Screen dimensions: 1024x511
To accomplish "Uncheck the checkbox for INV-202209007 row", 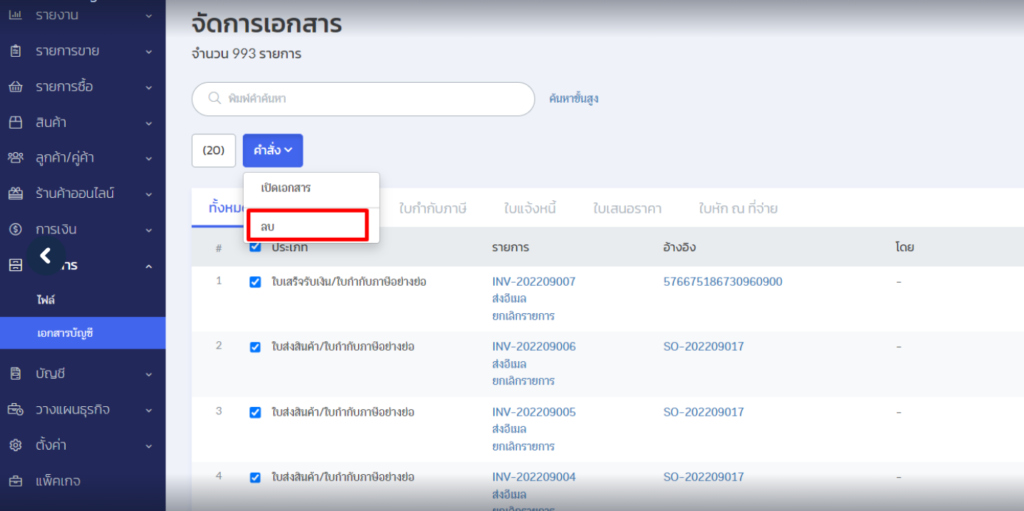I will [255, 282].
